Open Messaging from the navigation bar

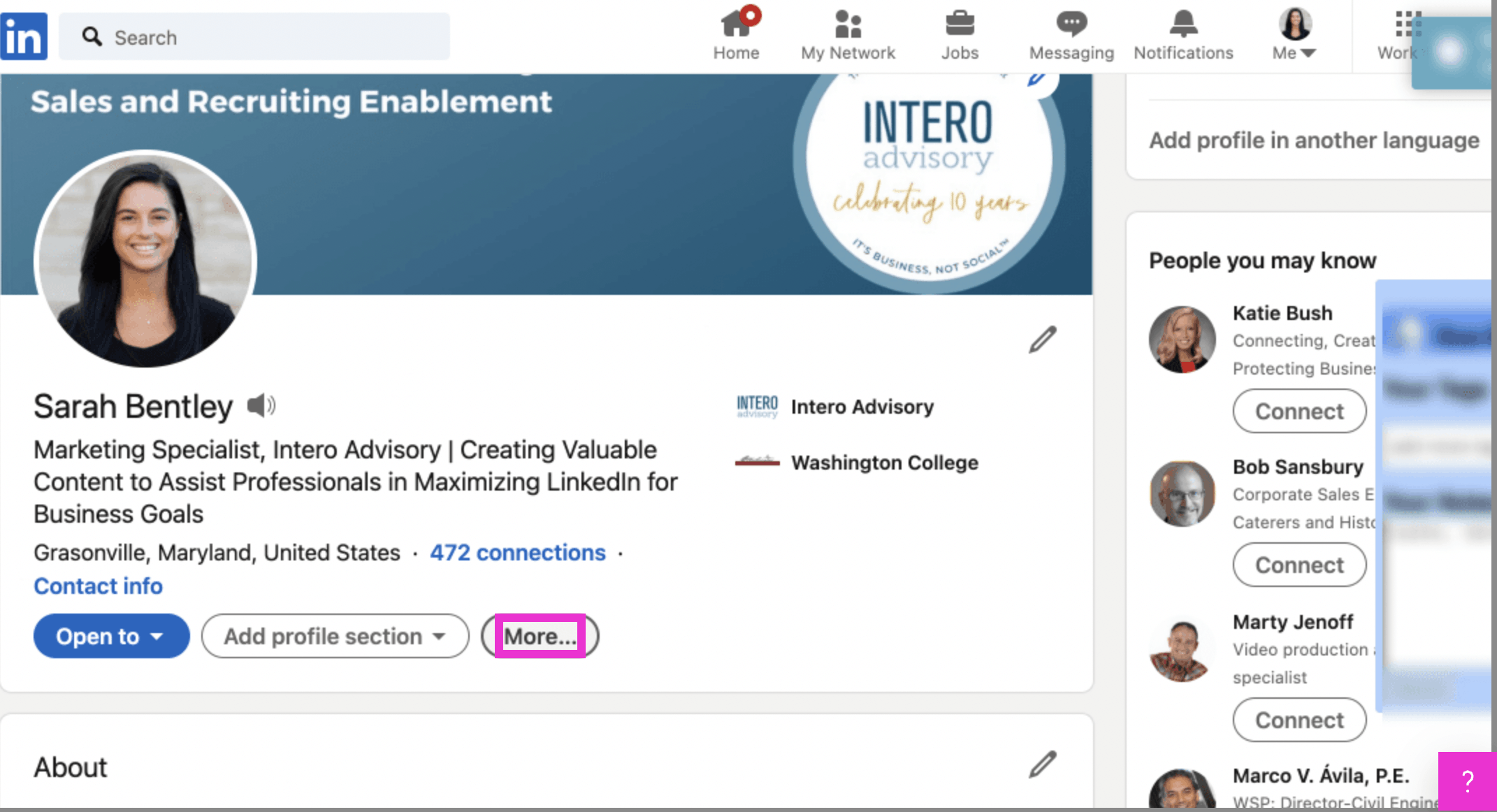(x=1071, y=34)
